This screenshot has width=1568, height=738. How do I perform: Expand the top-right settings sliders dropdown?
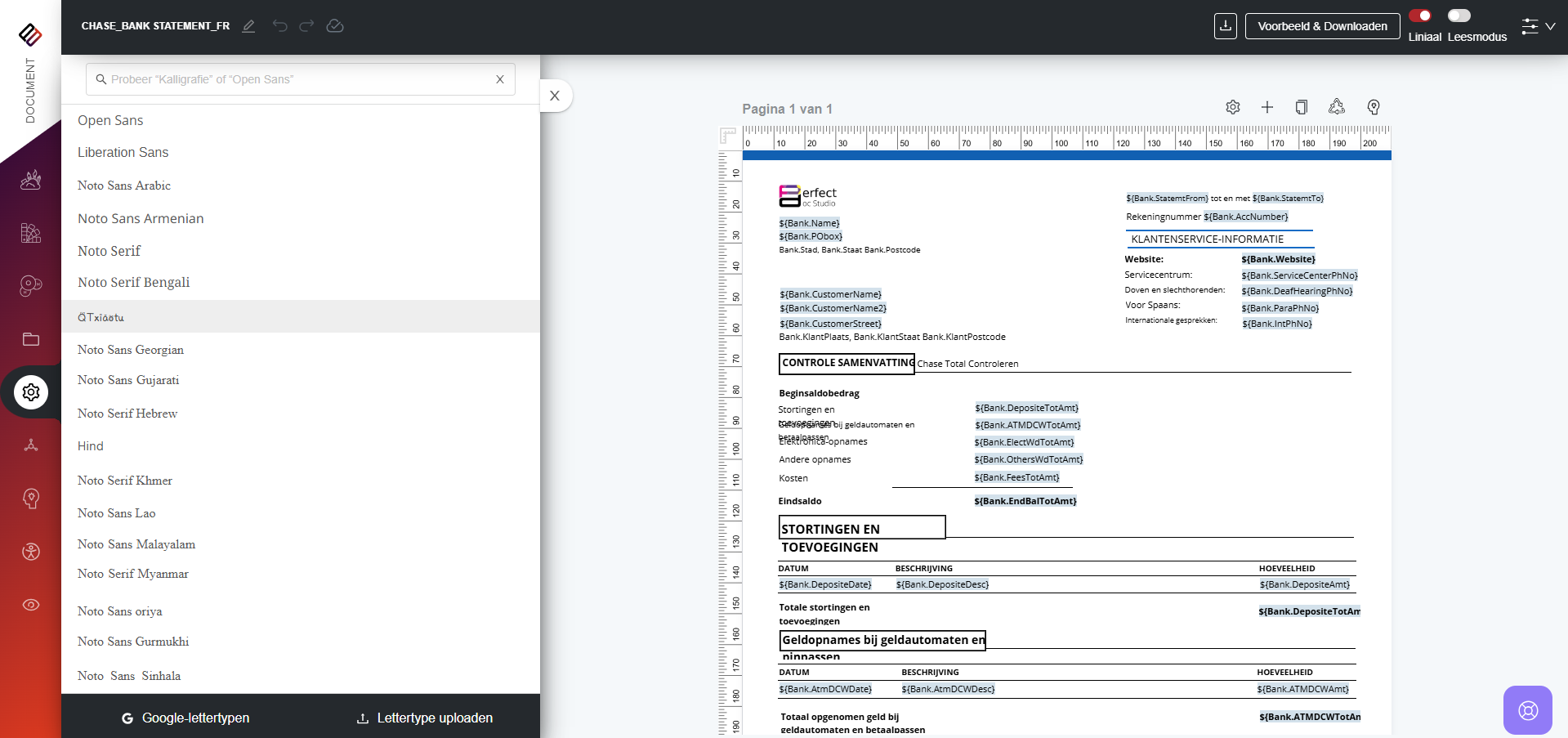tap(1538, 26)
